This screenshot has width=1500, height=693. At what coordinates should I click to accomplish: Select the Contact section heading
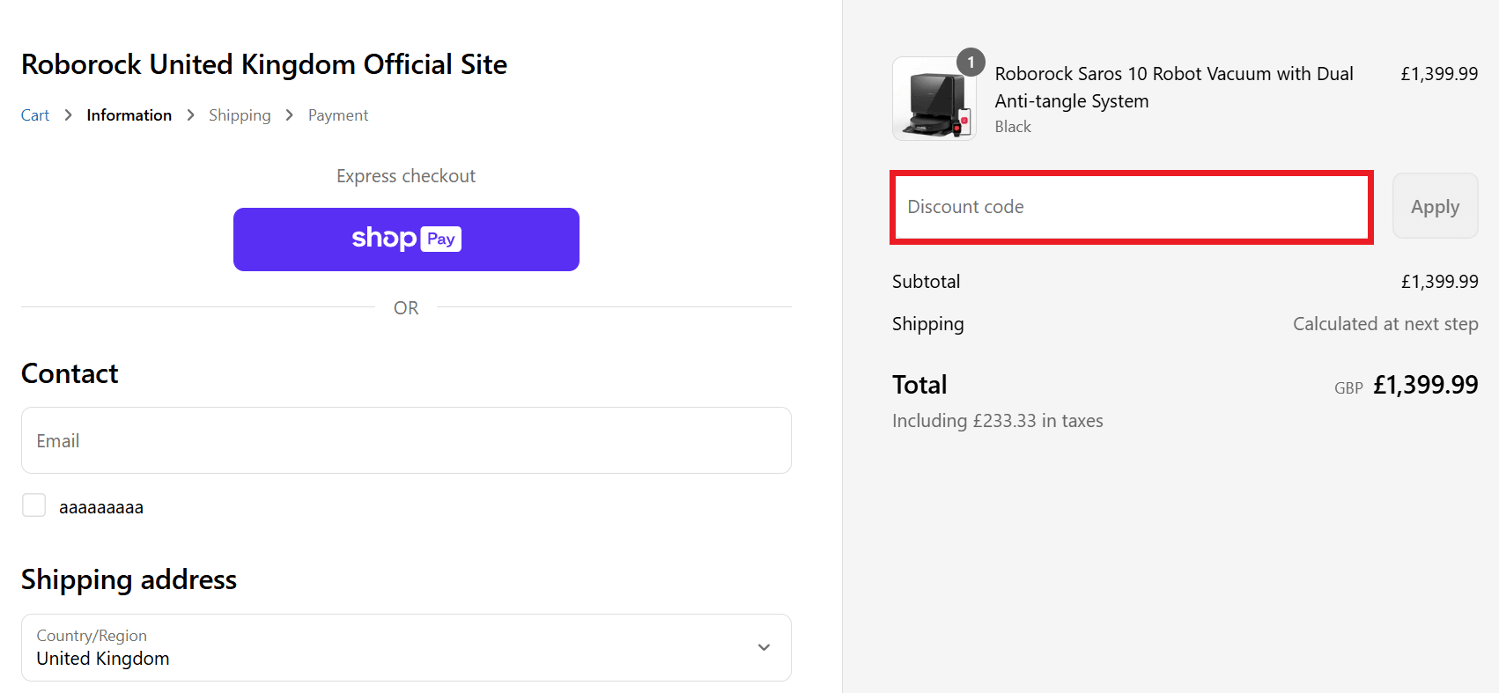click(x=70, y=374)
